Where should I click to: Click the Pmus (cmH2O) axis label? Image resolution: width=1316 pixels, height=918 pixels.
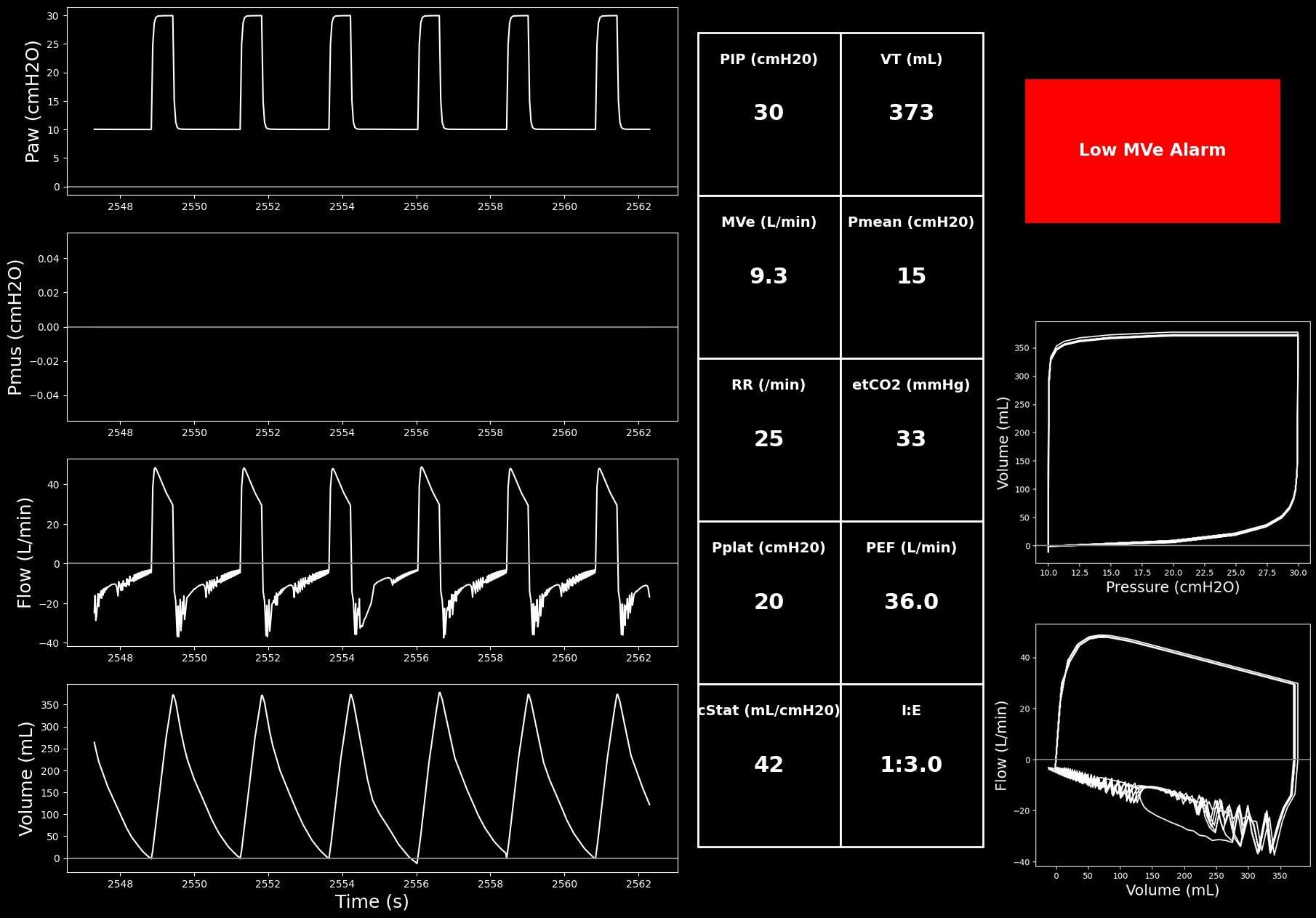tap(15, 327)
